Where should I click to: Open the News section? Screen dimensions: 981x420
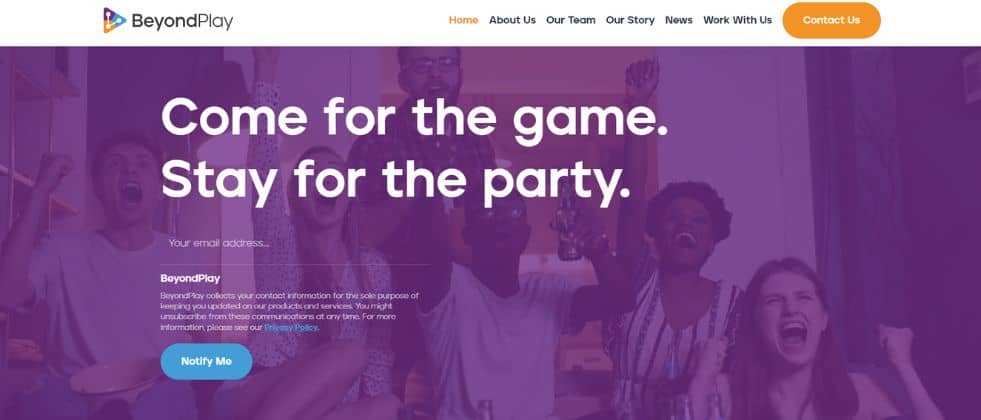point(679,20)
